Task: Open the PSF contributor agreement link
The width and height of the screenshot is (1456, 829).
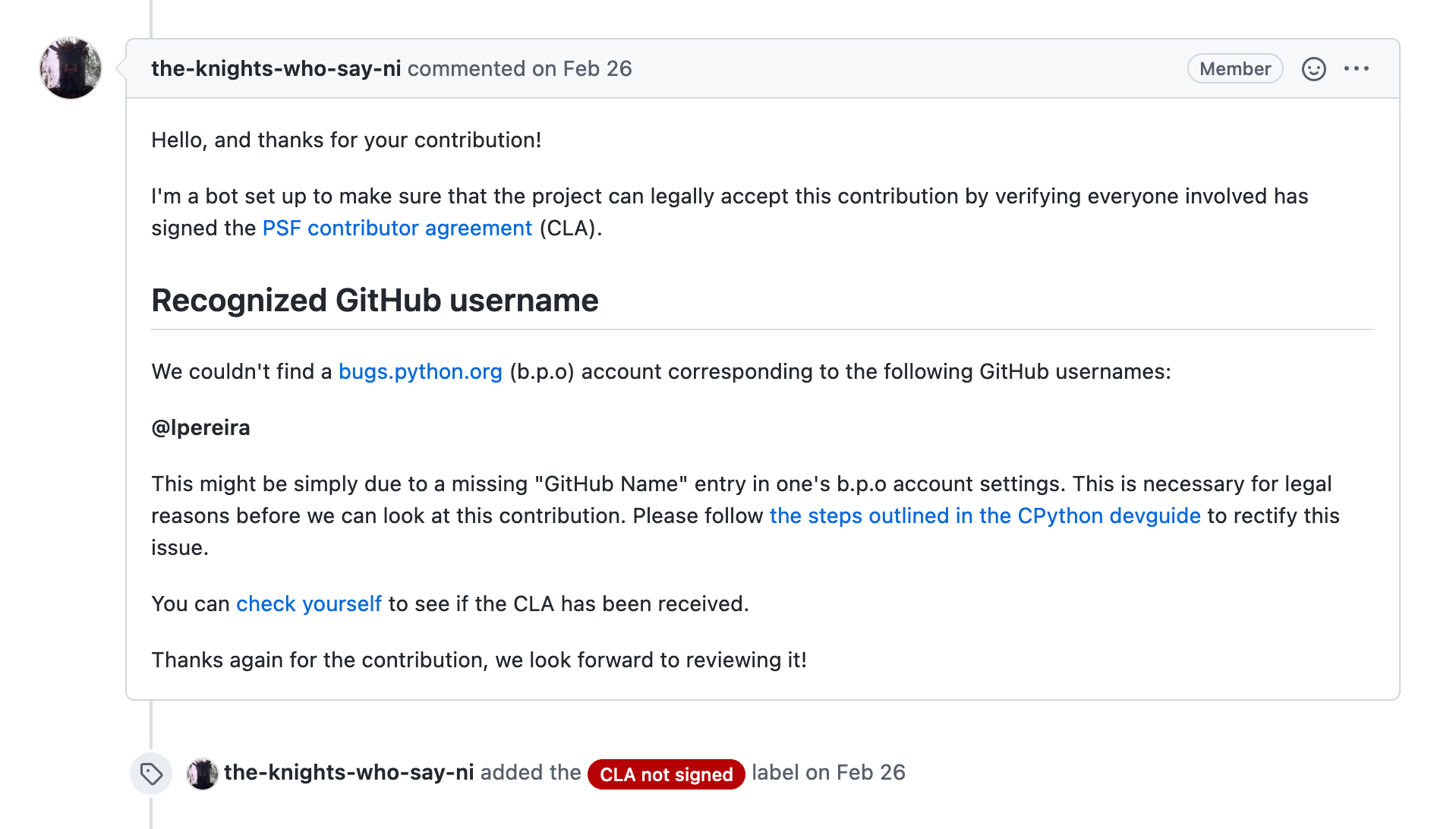Action: tap(397, 229)
